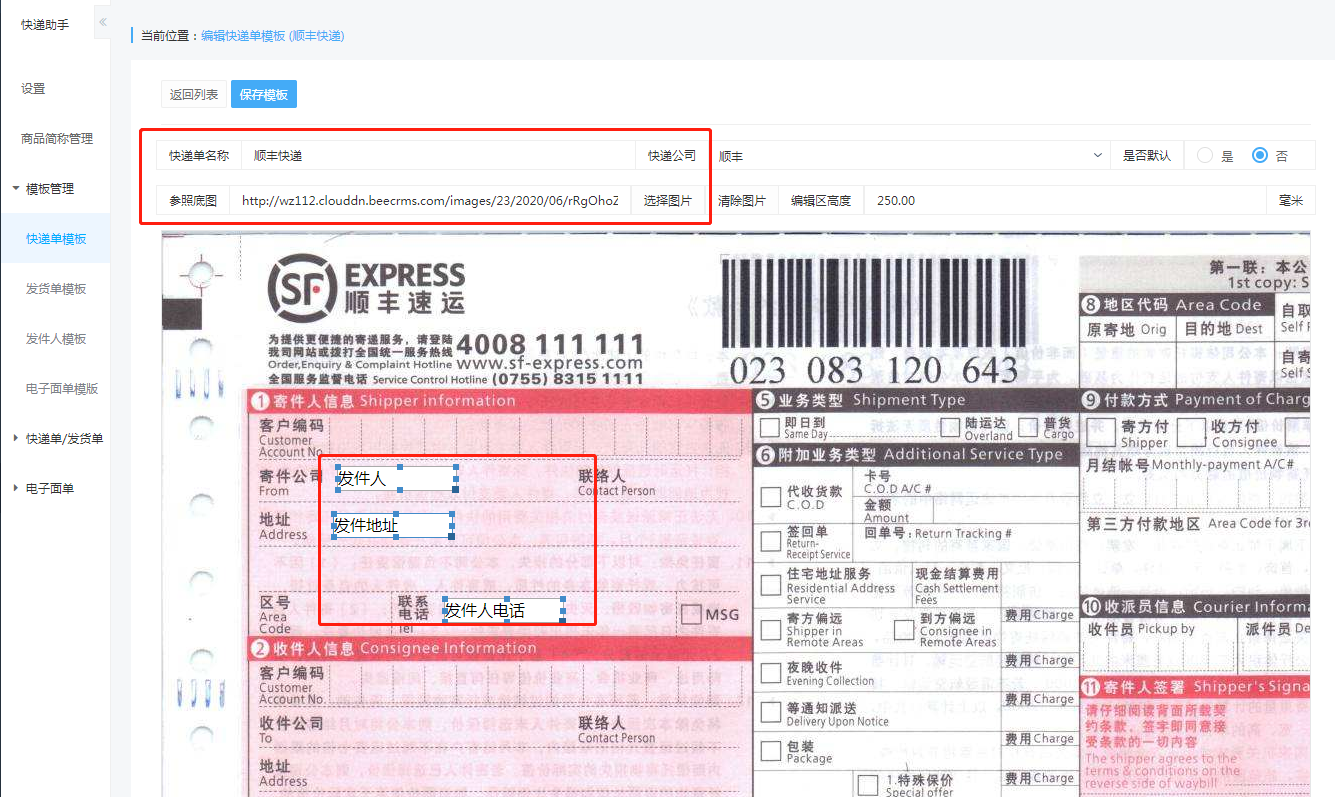Open 发件人模板 in the sidebar

click(56, 339)
